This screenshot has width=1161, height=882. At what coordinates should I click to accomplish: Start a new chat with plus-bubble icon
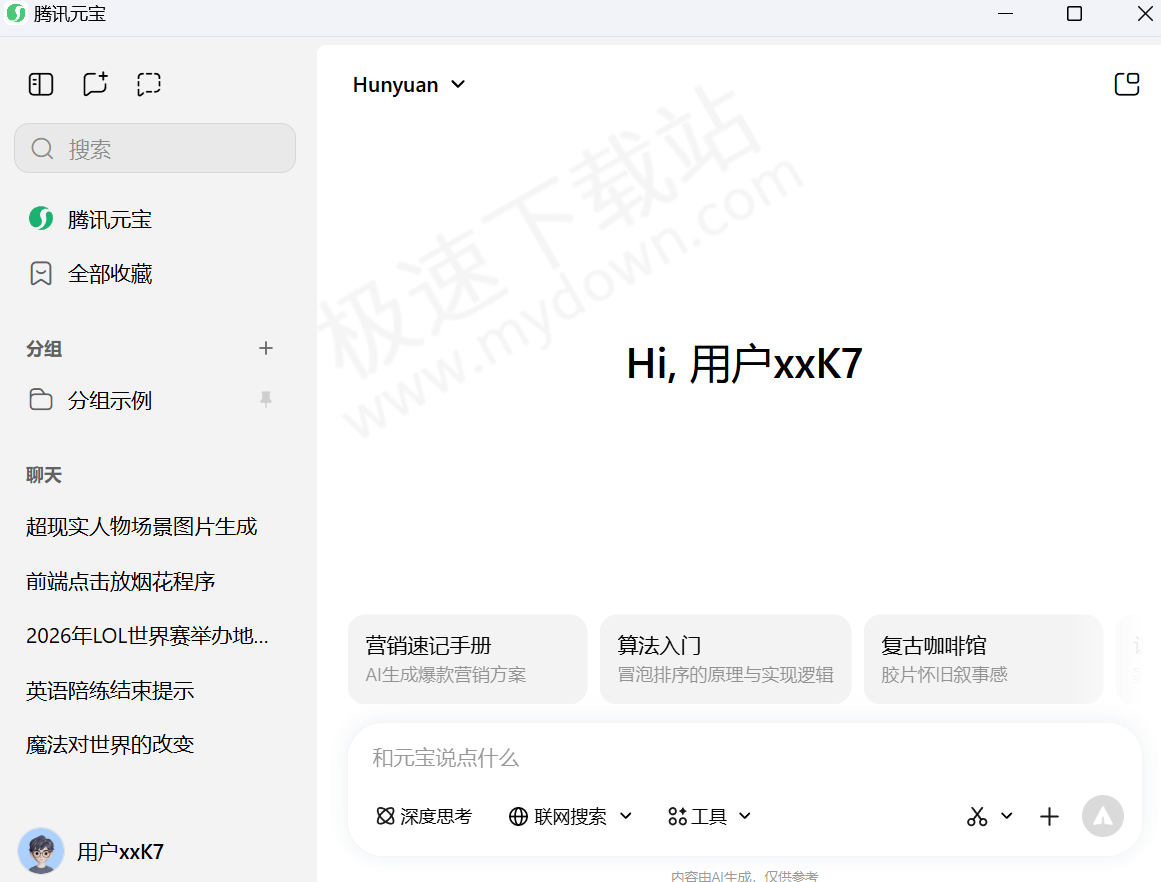[x=95, y=84]
